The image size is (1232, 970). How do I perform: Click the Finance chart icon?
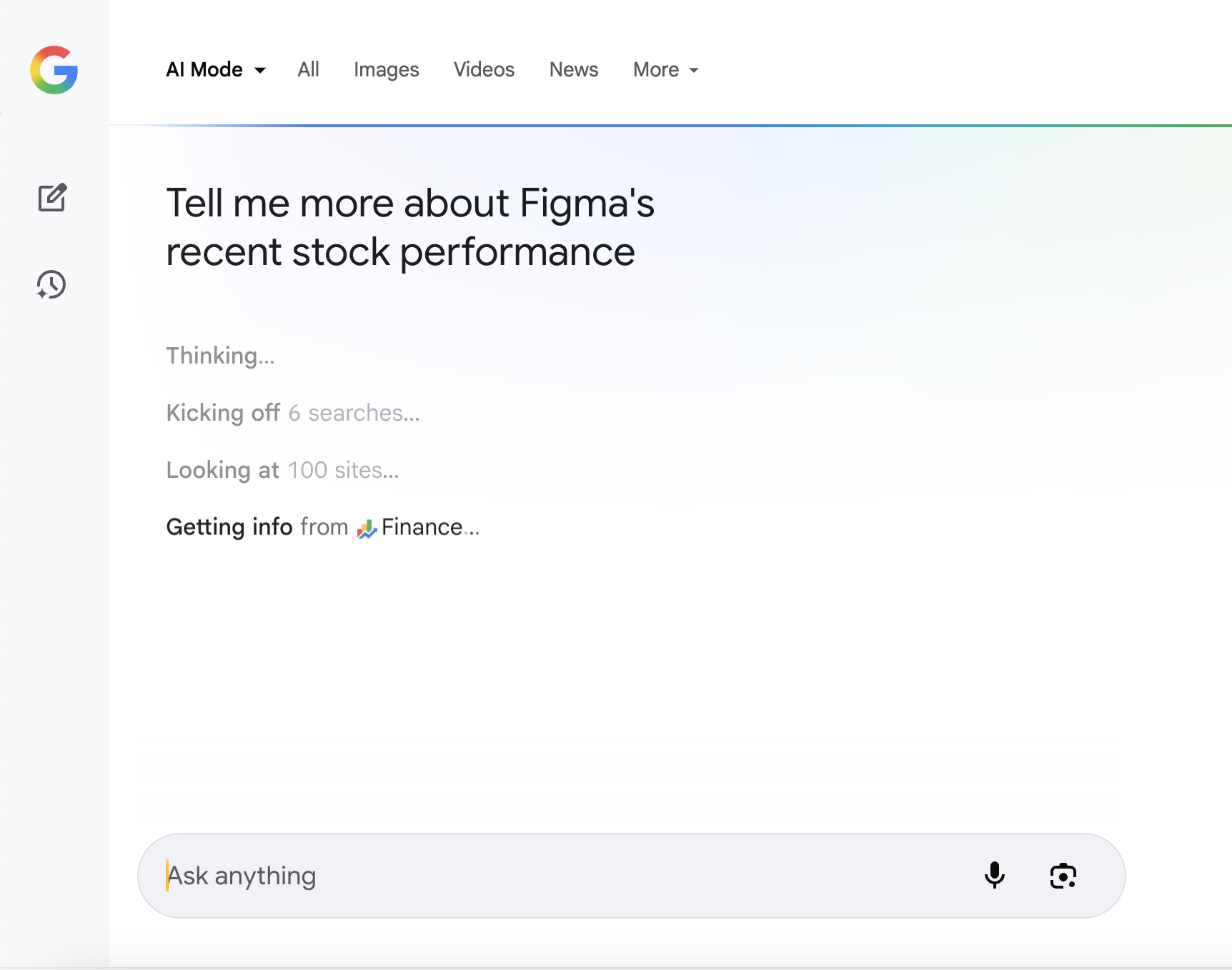point(367,529)
